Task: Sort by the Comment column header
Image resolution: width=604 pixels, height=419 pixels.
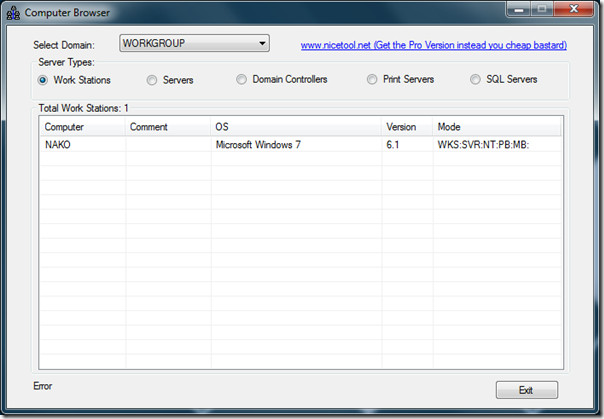Action: pyautogui.click(x=168, y=127)
